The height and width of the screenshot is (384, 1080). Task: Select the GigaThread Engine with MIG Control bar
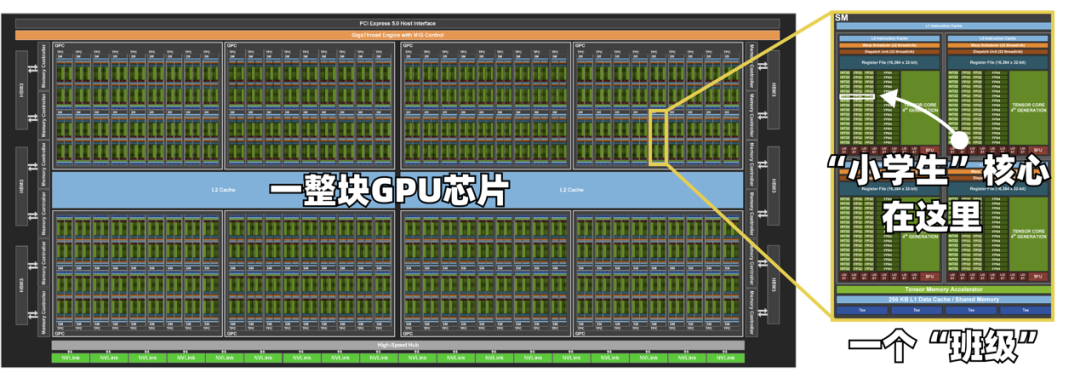tap(397, 34)
